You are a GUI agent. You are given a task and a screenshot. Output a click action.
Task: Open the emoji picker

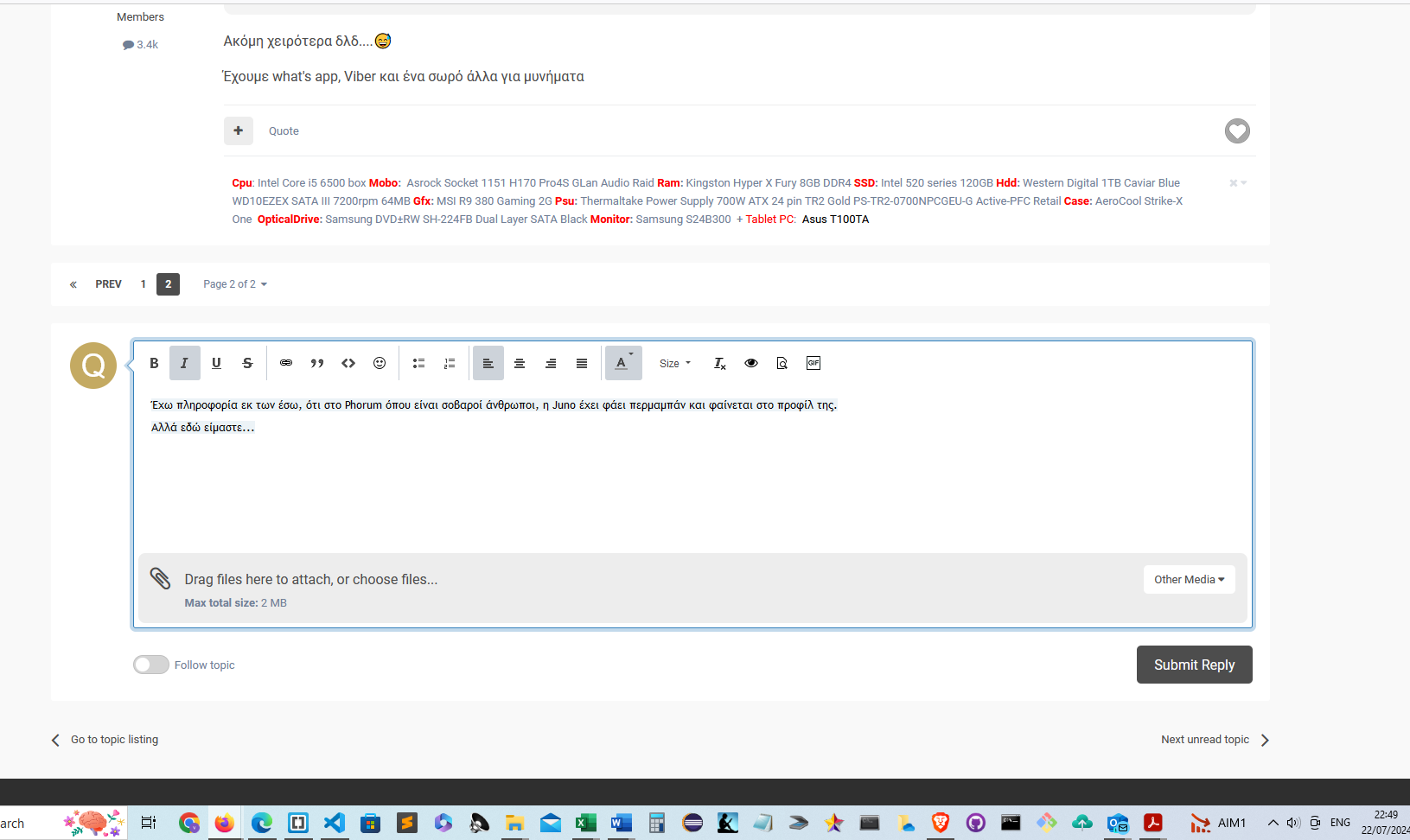380,363
